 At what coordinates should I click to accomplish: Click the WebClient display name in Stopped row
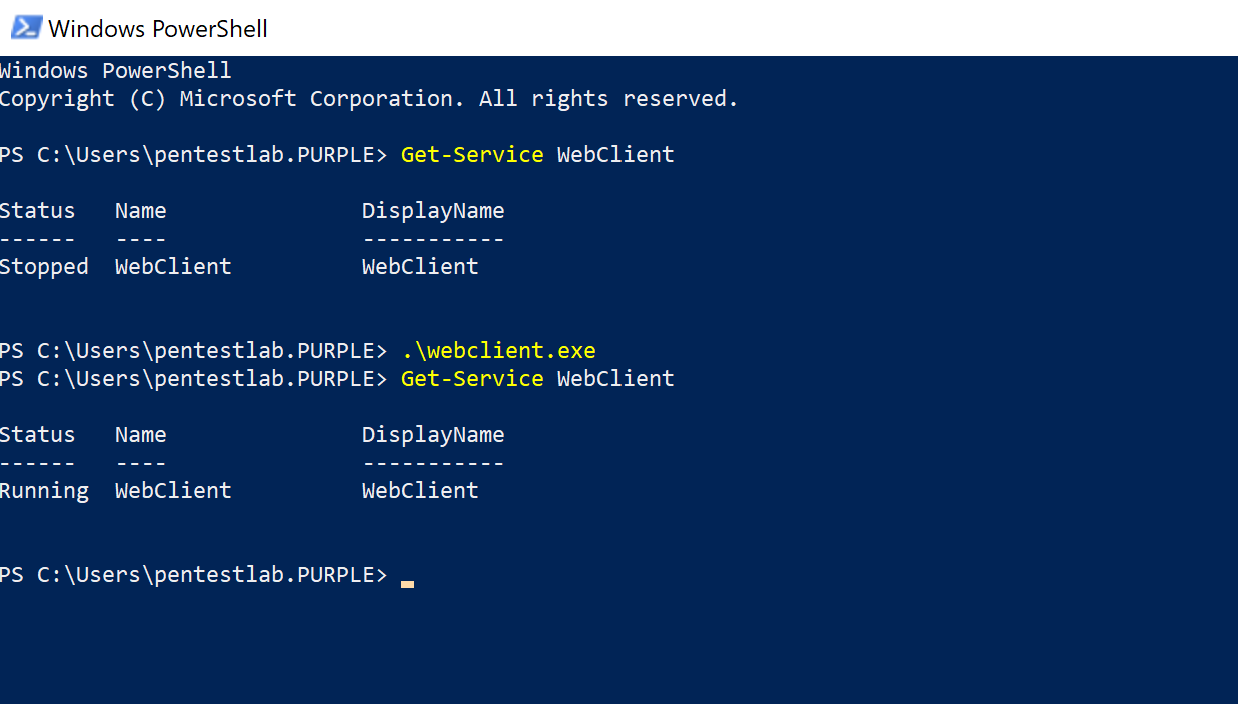coord(420,267)
